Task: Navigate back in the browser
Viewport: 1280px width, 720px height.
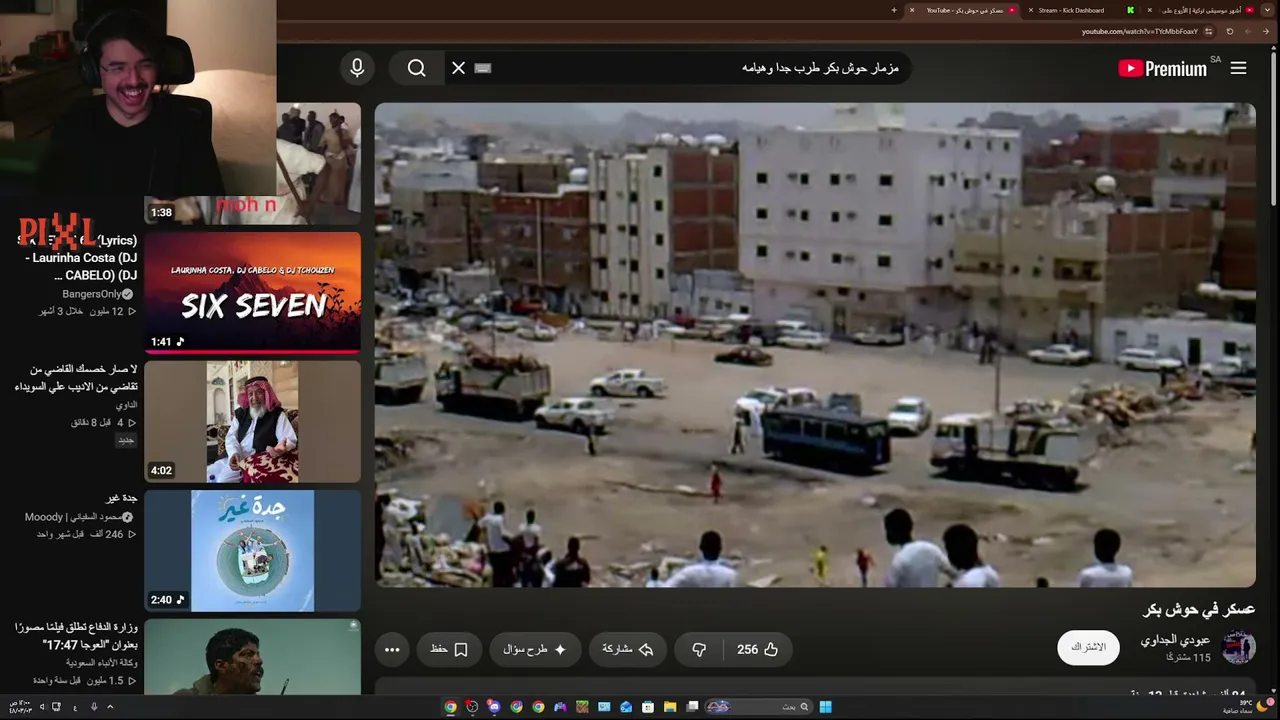Action: click(1266, 31)
